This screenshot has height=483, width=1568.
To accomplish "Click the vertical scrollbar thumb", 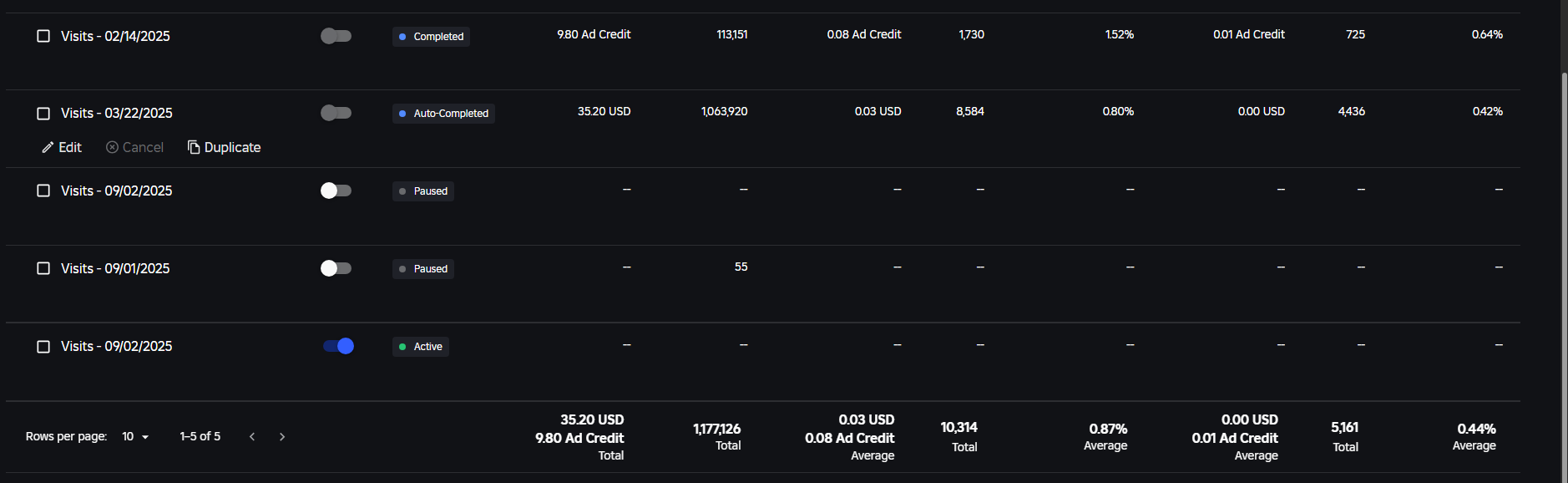I will [1564, 276].
